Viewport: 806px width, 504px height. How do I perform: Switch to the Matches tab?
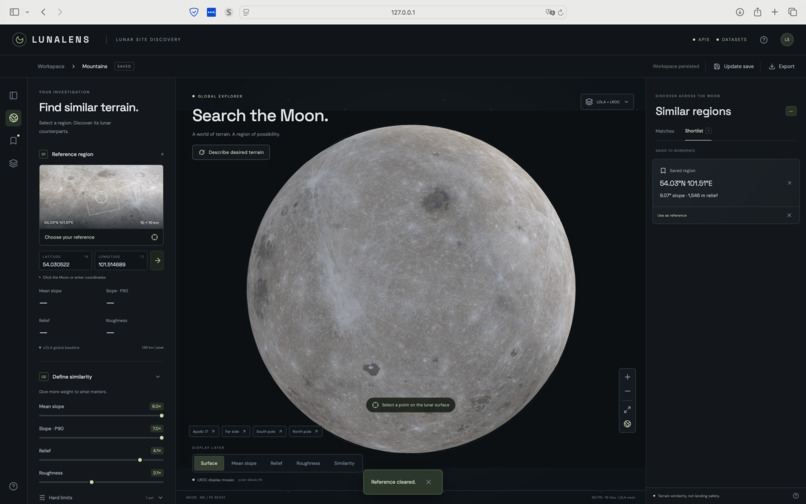tap(665, 131)
